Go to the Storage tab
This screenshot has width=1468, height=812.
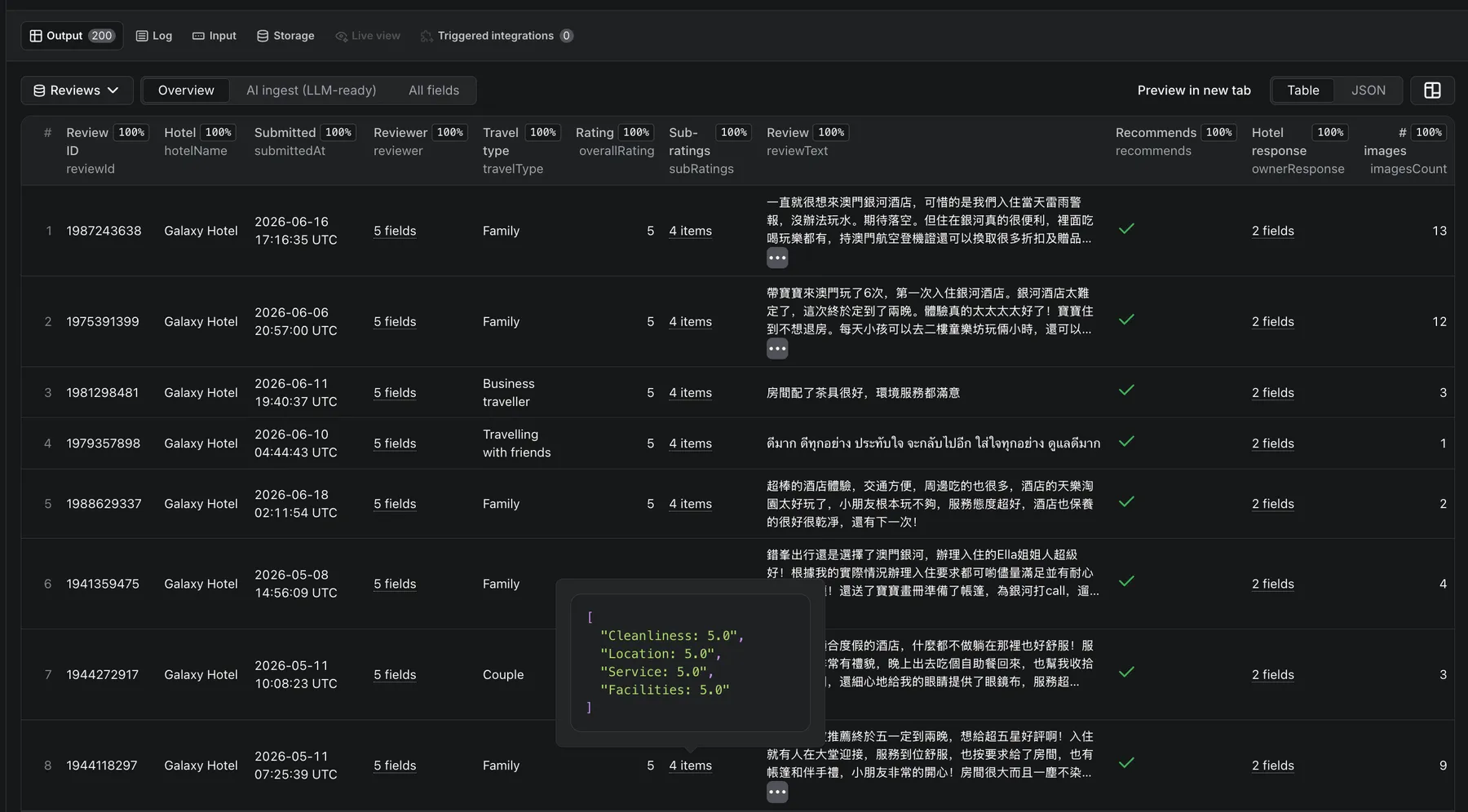[x=285, y=36]
